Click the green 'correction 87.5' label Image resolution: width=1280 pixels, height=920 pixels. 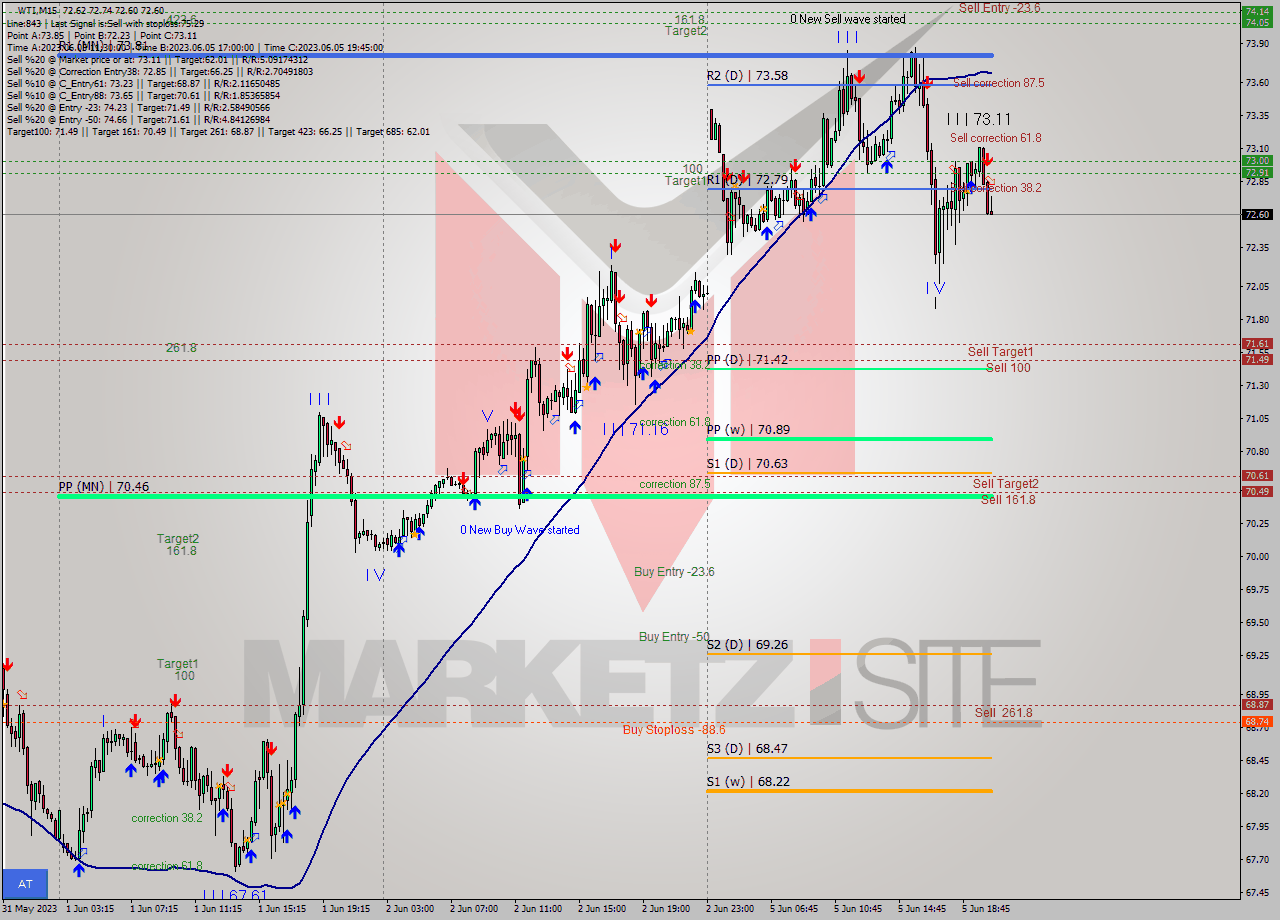tap(675, 484)
